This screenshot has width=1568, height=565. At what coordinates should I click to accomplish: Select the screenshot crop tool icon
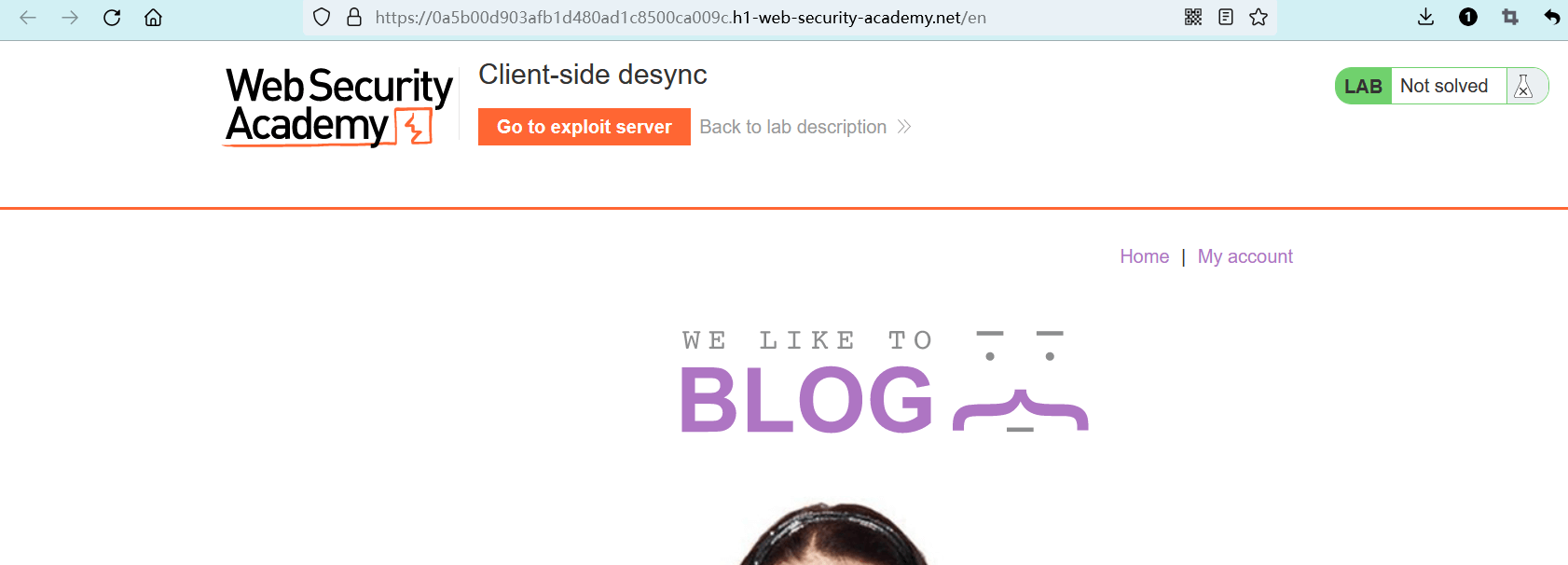(1510, 17)
